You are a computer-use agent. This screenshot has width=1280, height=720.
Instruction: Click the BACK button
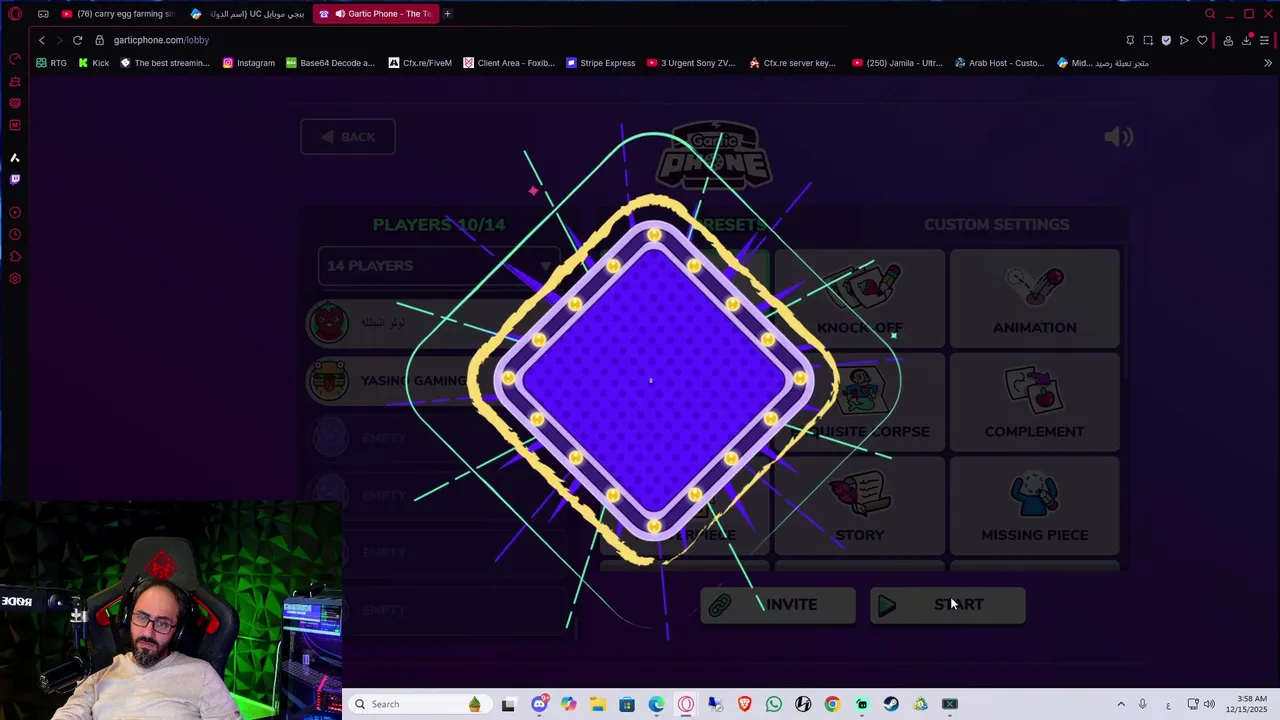[x=348, y=137]
